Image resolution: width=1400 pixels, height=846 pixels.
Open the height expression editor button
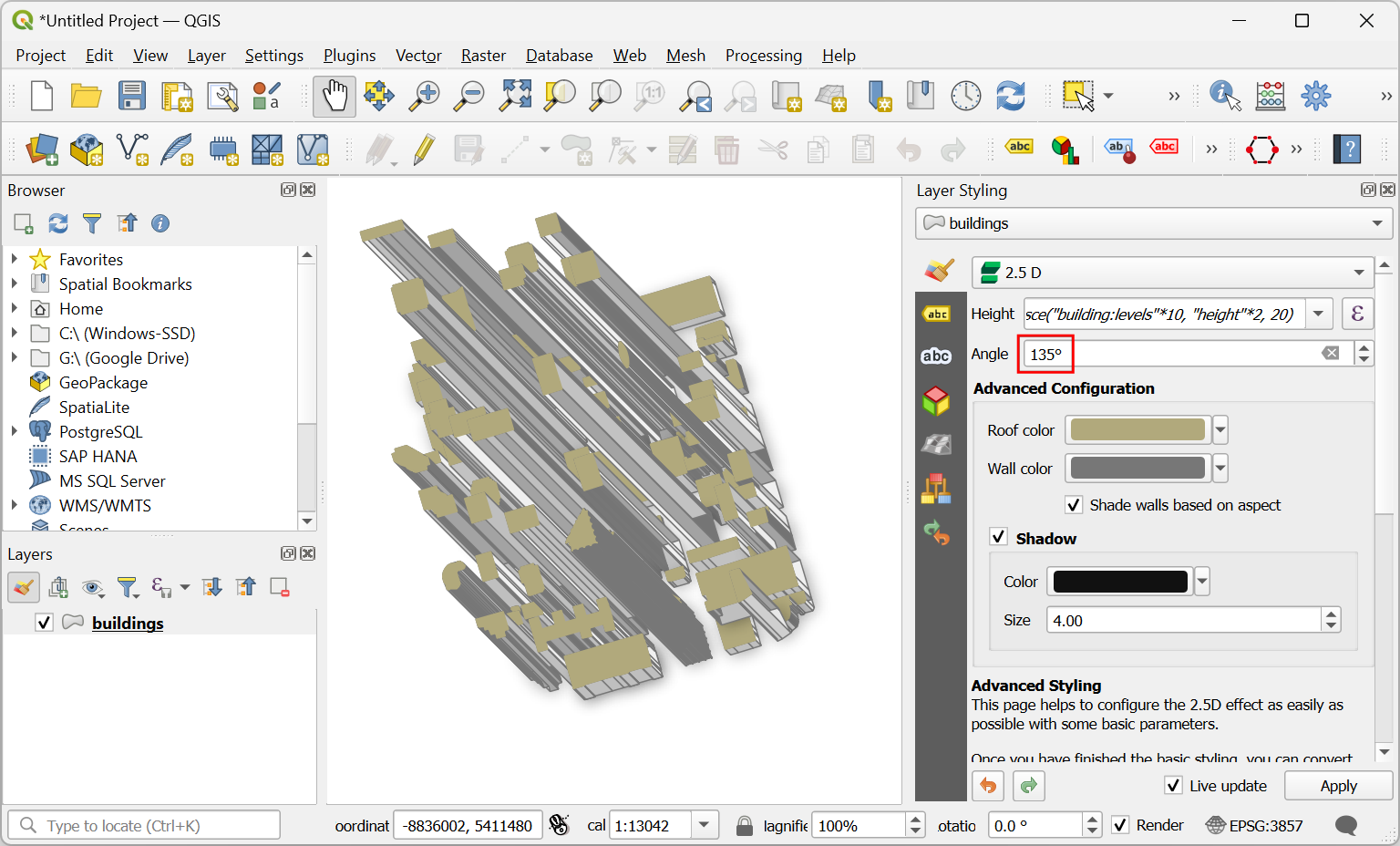[1357, 315]
